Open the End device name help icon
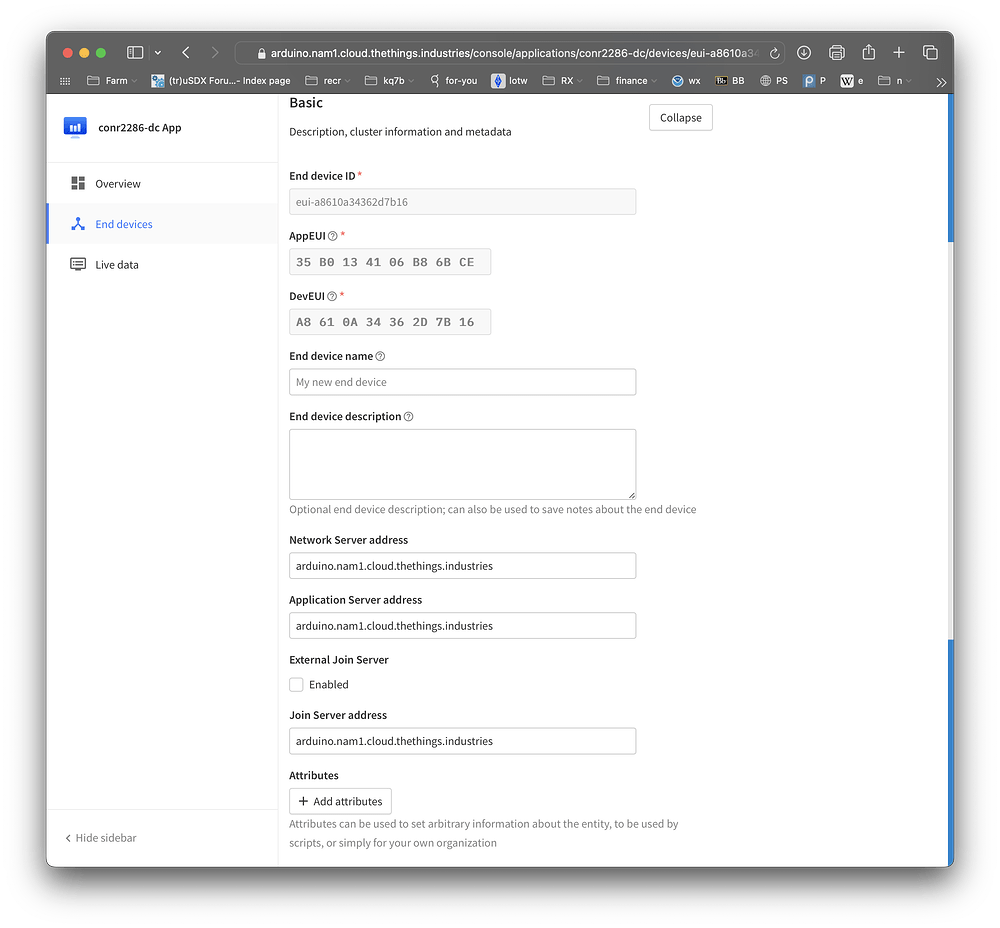The width and height of the screenshot is (1000, 928). (x=380, y=357)
